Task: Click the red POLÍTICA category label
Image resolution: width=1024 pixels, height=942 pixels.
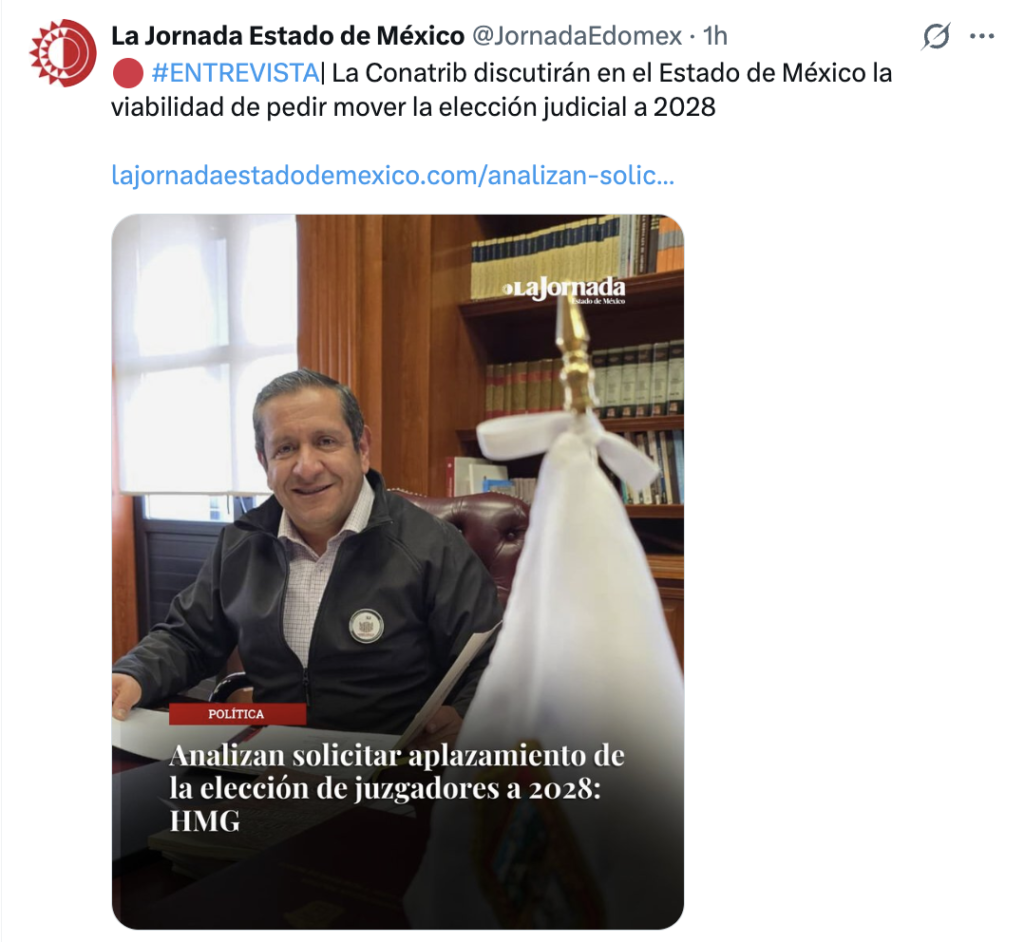Action: coord(237,714)
